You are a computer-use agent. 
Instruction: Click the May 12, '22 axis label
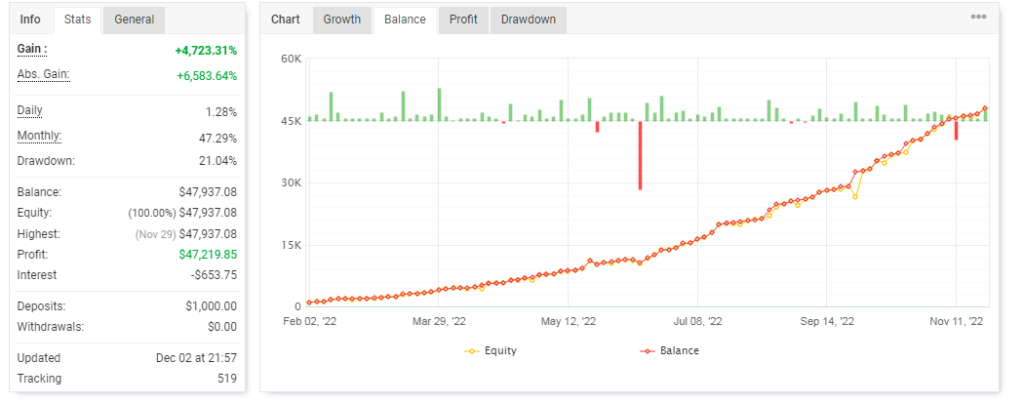tap(568, 322)
